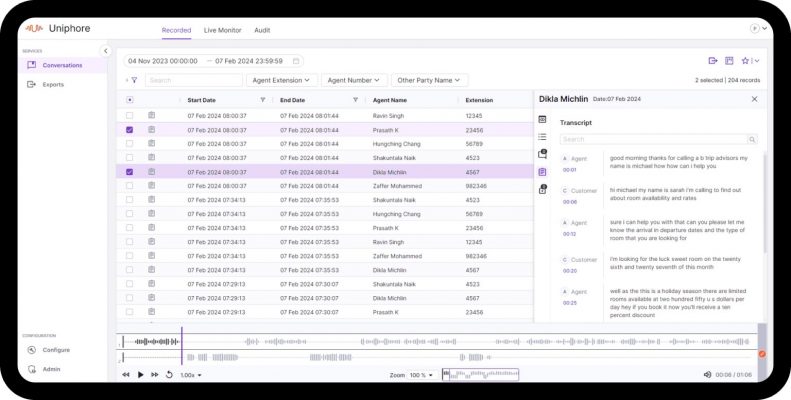Toggle the select-all checkbox in table header
This screenshot has height=400, width=791.
130,100
